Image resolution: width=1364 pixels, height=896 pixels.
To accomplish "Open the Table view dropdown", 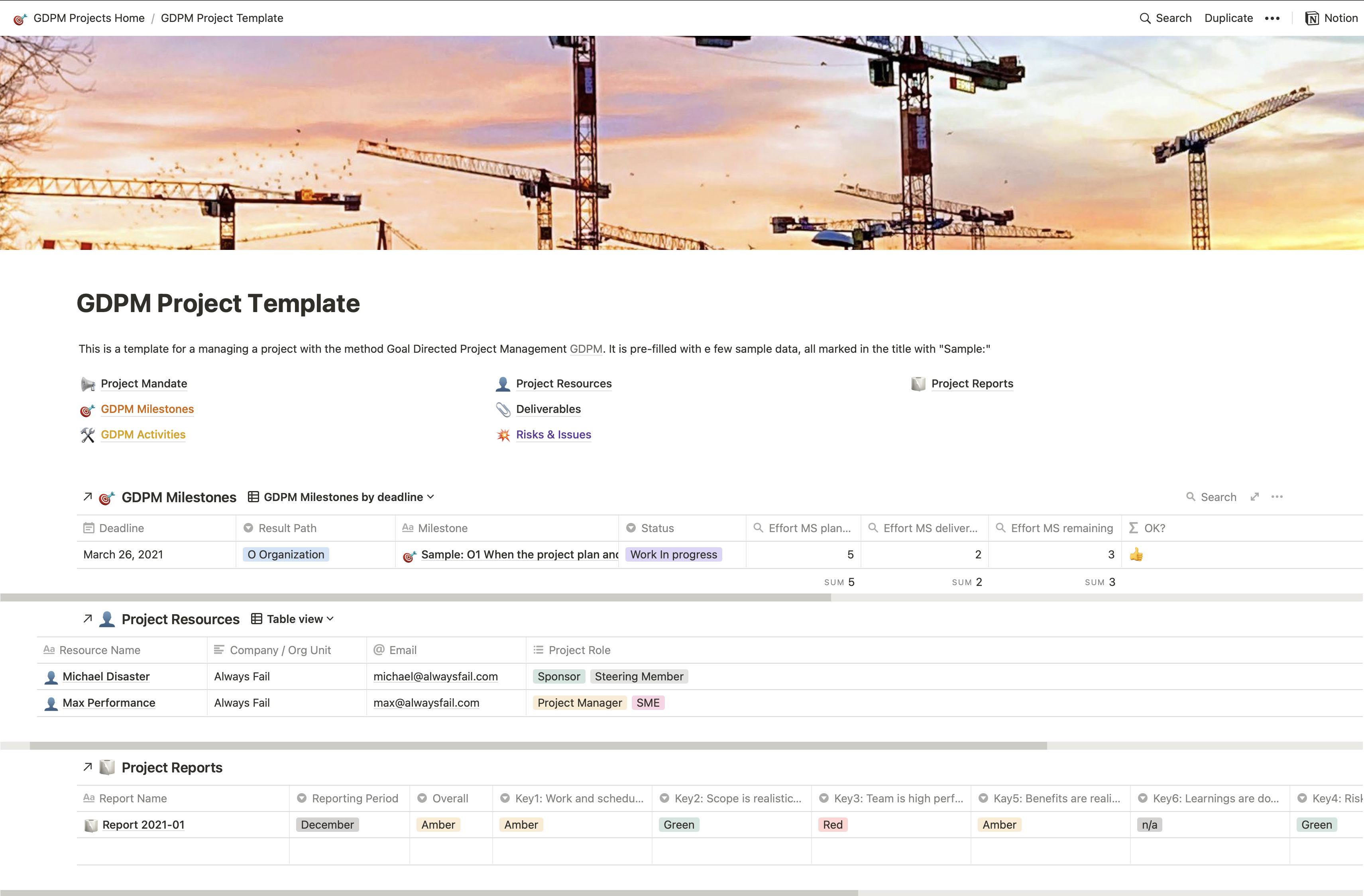I will pyautogui.click(x=293, y=619).
